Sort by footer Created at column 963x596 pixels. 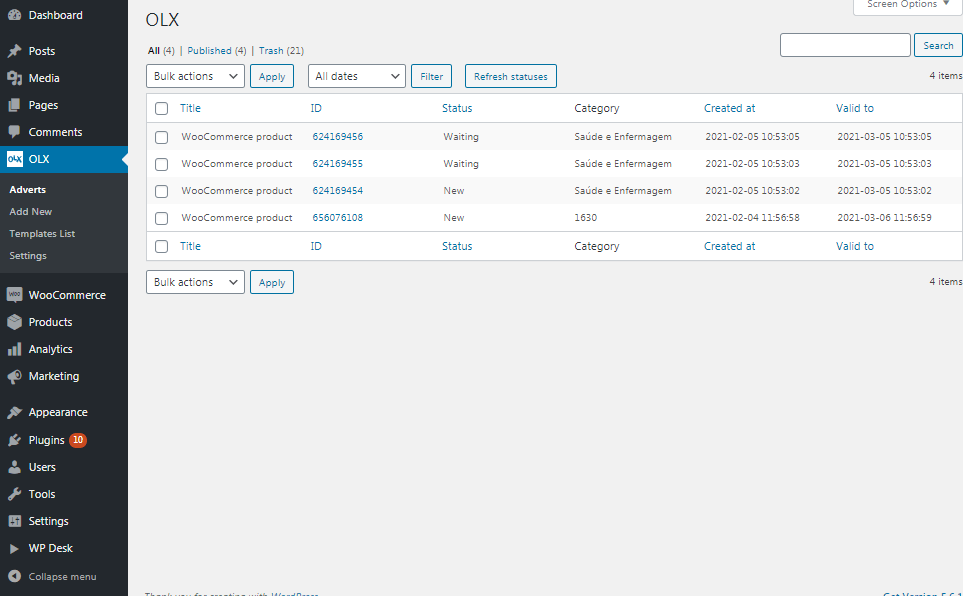tap(730, 246)
